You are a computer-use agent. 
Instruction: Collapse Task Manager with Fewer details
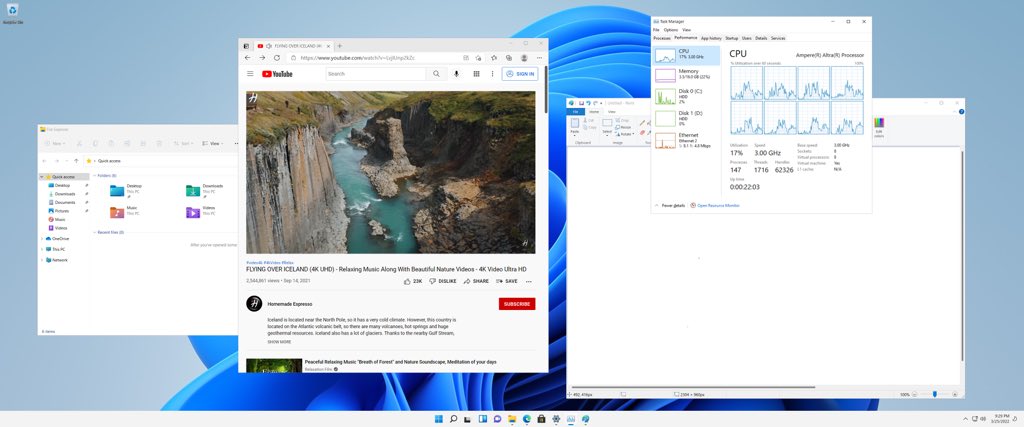click(x=671, y=205)
